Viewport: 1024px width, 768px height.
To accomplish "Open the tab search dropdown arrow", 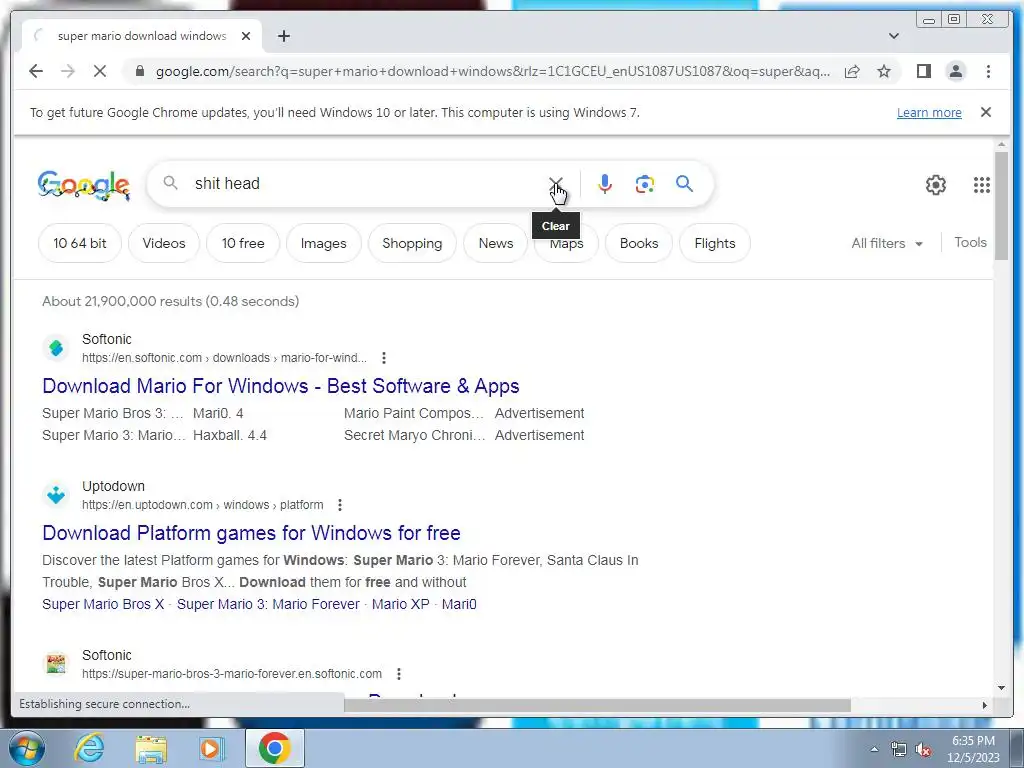I will pyautogui.click(x=894, y=36).
